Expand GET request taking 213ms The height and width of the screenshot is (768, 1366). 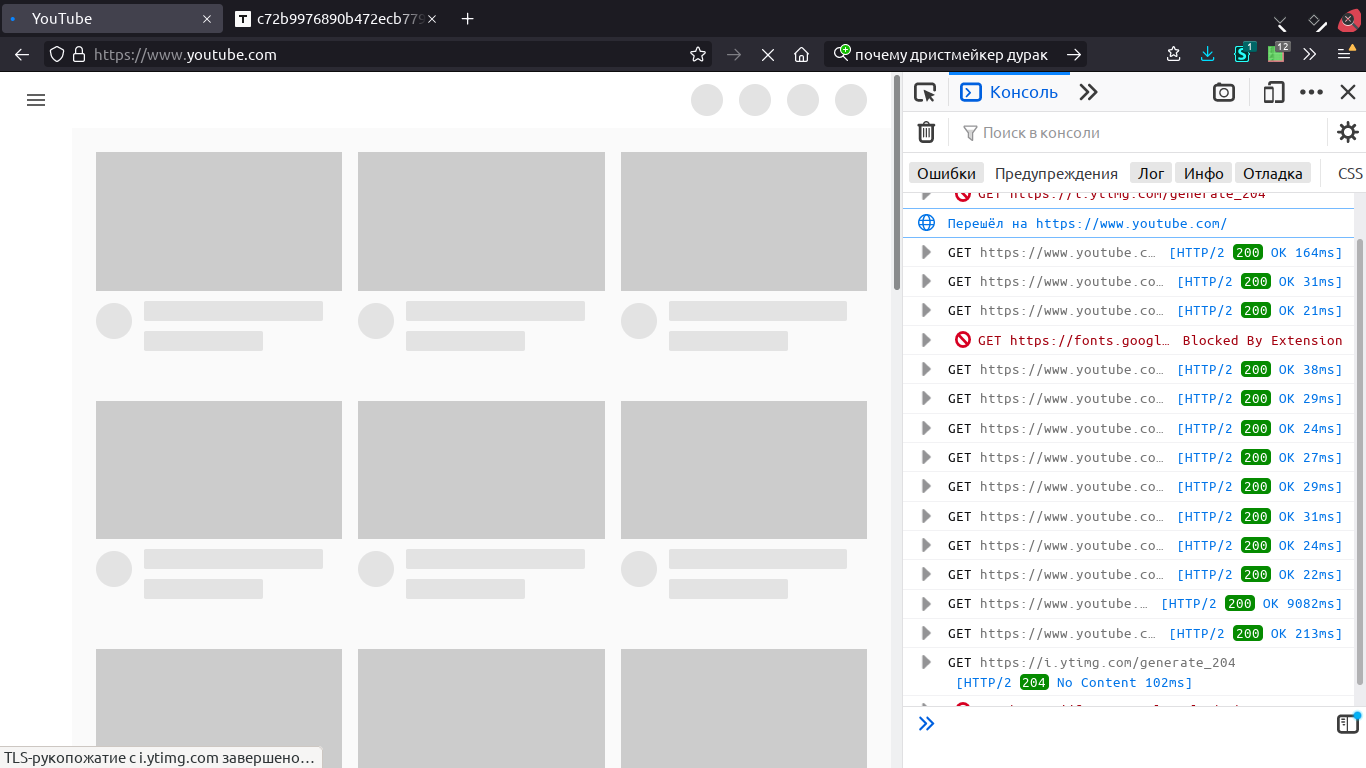(926, 633)
